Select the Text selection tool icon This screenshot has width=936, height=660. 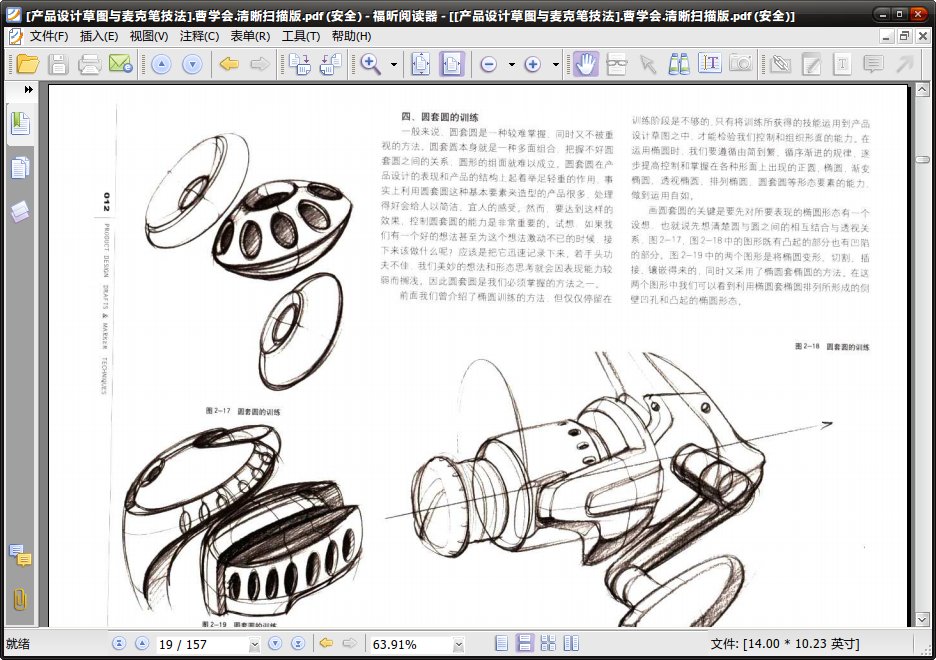coord(710,63)
